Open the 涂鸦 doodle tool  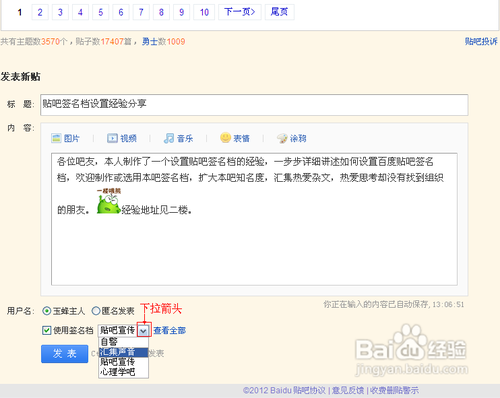(291, 138)
